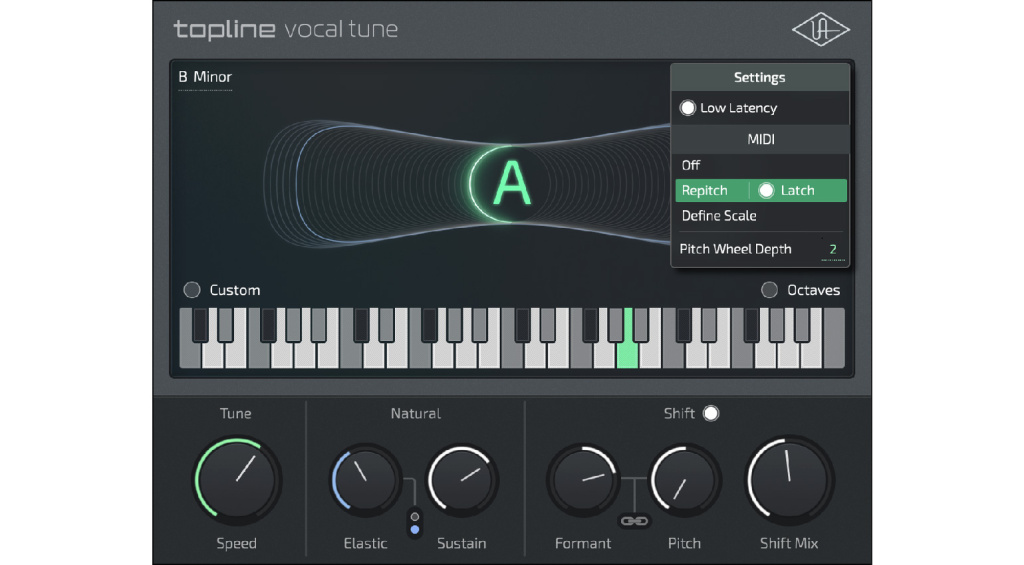This screenshot has width=1024, height=565.
Task: Click the Elastic knob
Action: click(x=366, y=480)
